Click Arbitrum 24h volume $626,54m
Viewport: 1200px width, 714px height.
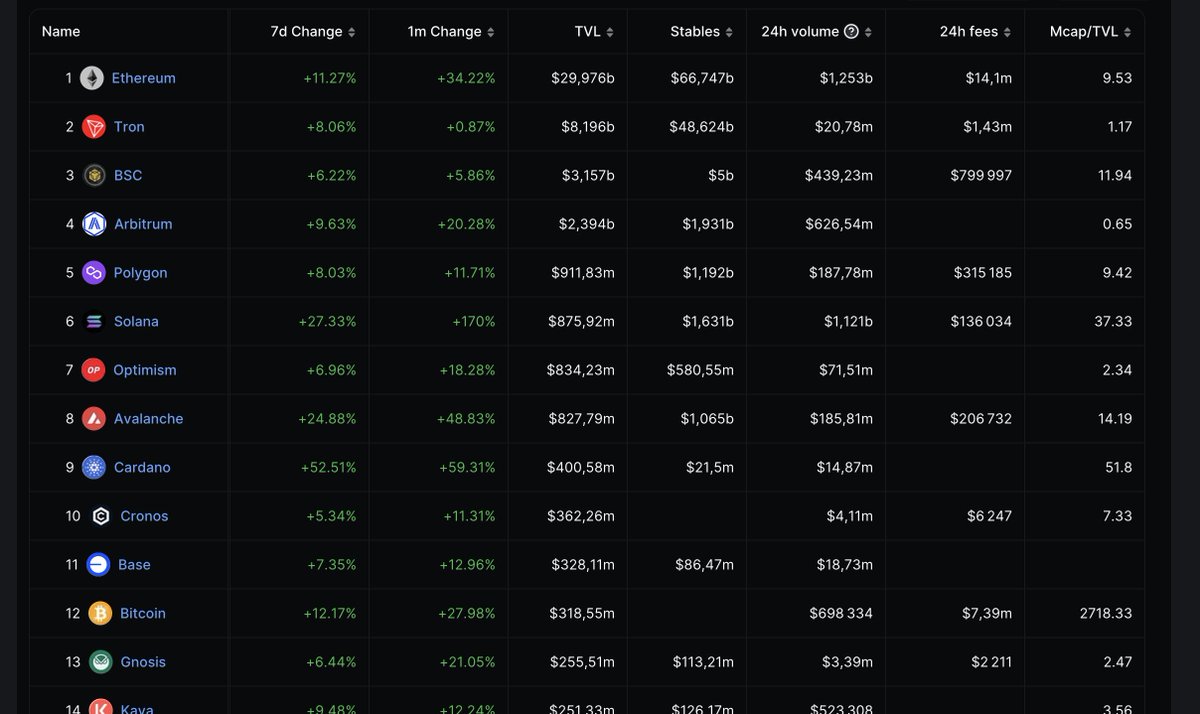pos(839,224)
